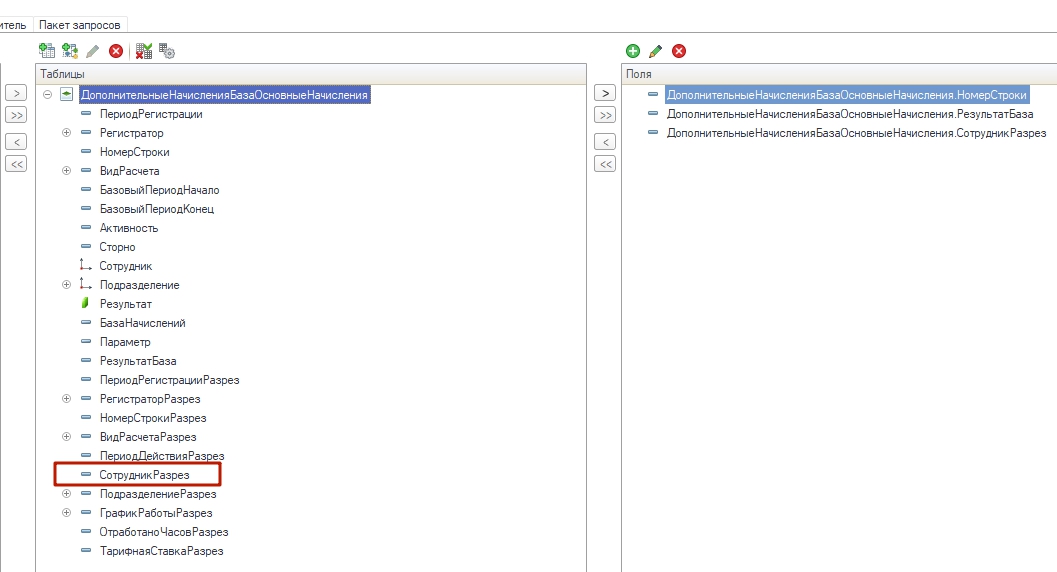Screen dimensions: 1057x572
Task: Click the << button left of Поля panel
Action: pyautogui.click(x=604, y=164)
